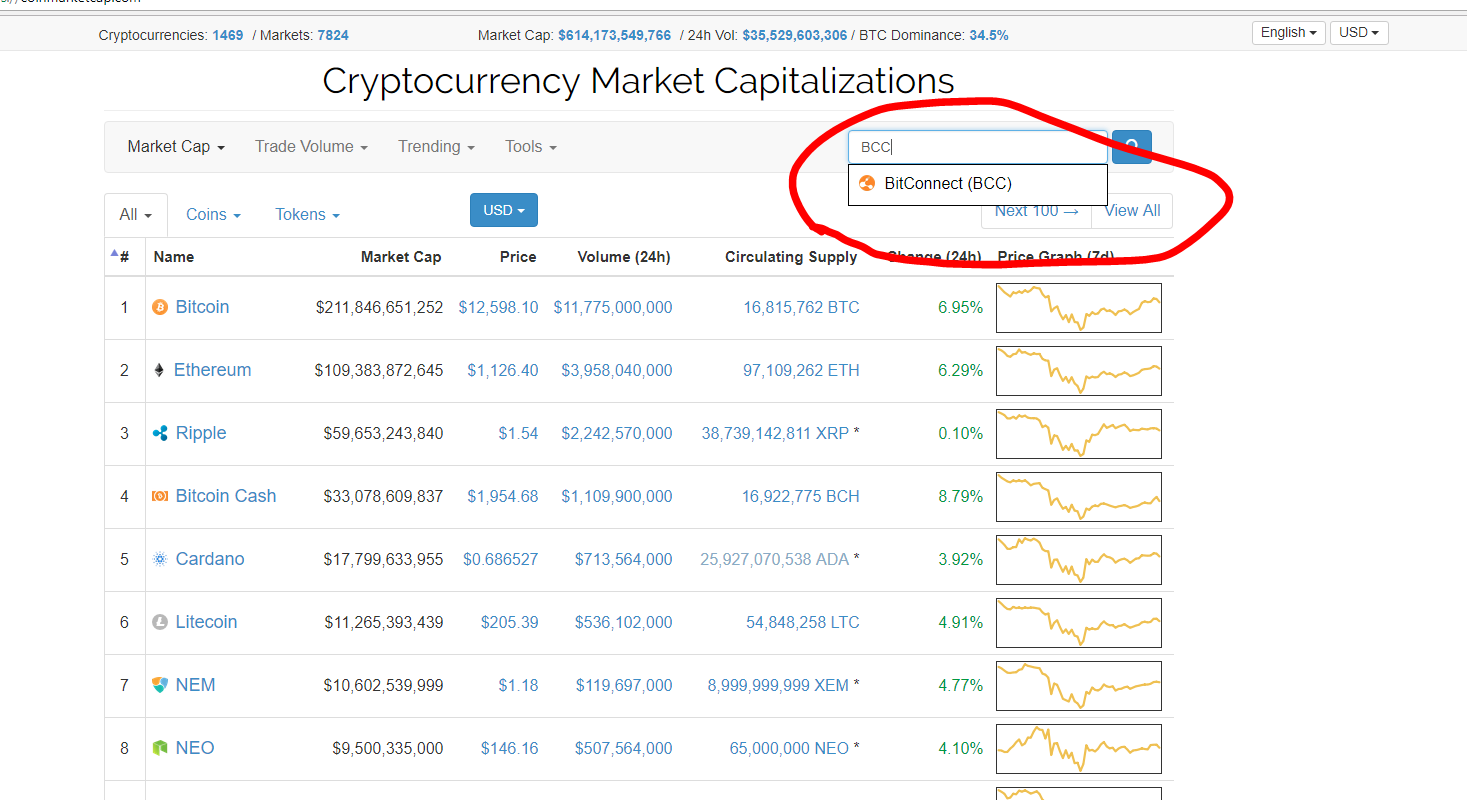
Task: Open Bitcoin 7d price graph
Action: coord(1079,308)
